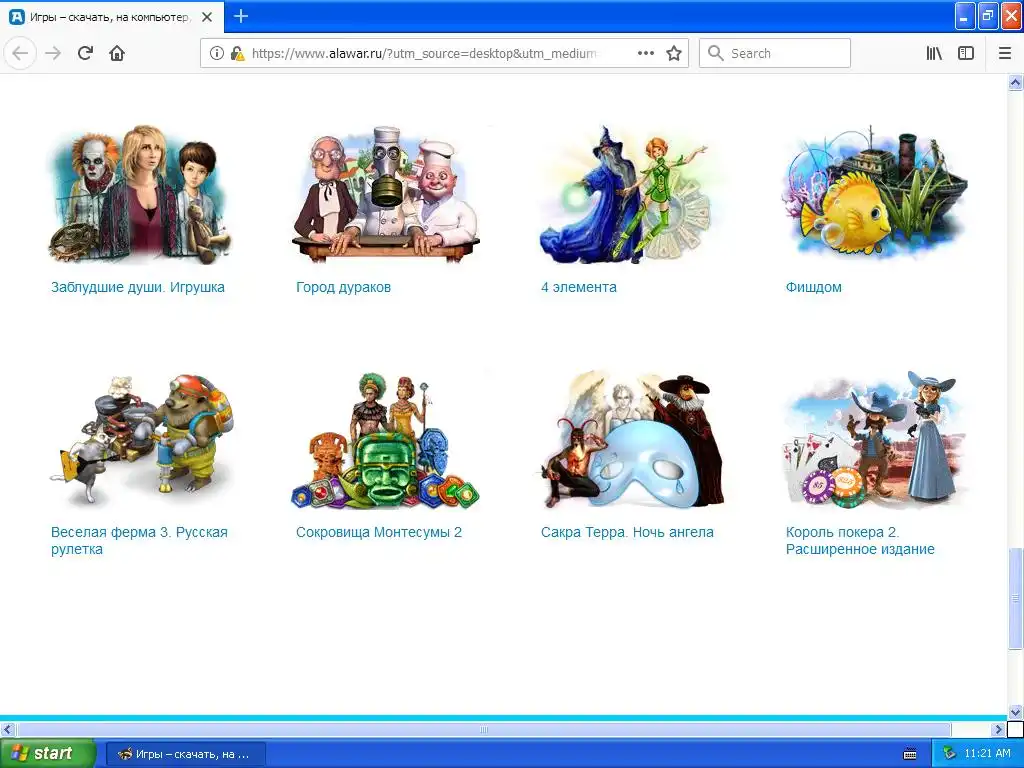Open the Firefox hamburger menu

point(1005,54)
